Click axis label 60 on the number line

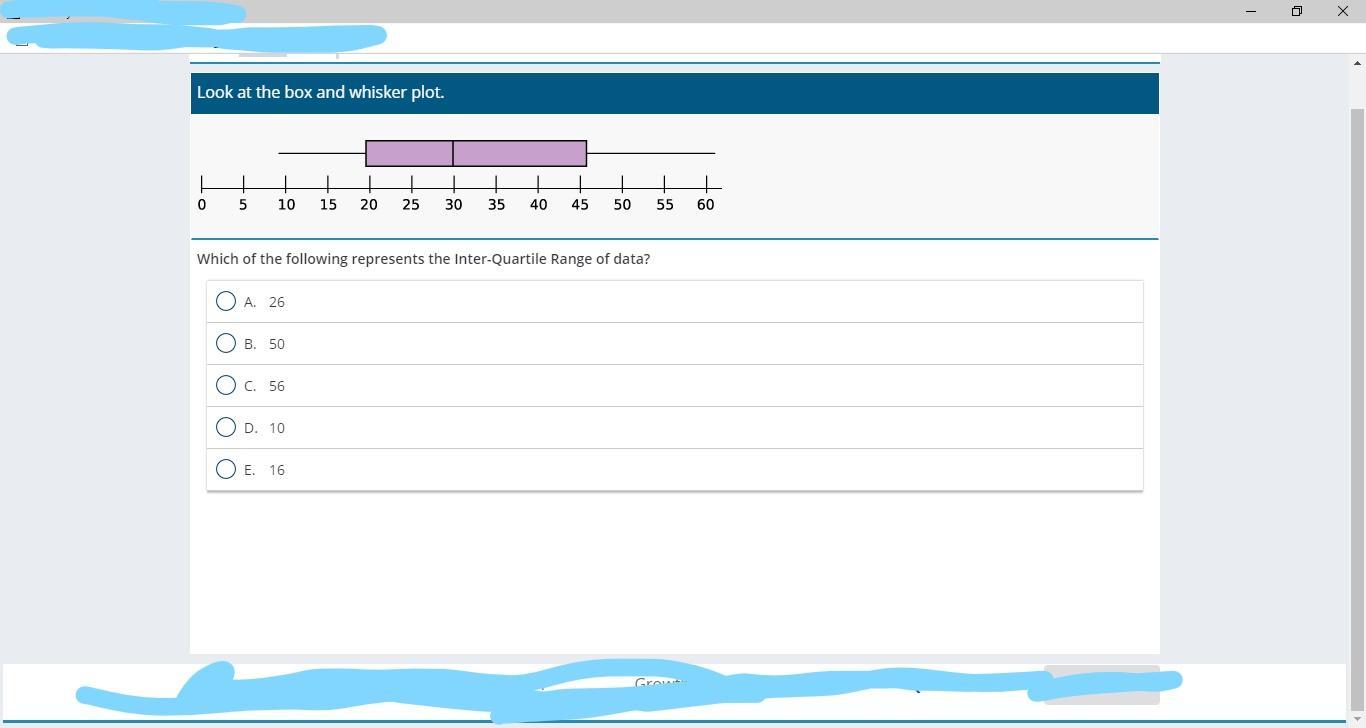coord(706,204)
